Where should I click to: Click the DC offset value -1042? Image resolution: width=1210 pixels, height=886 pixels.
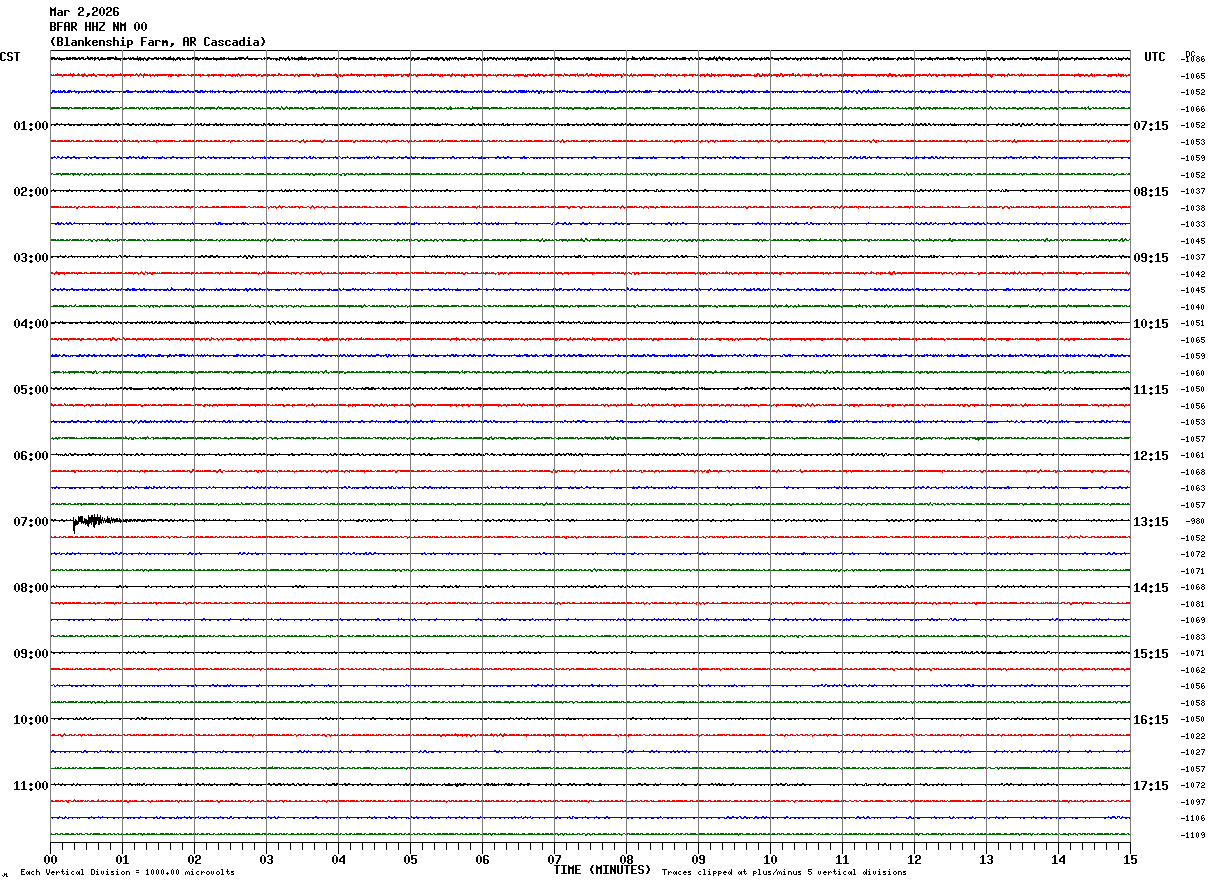click(1193, 274)
